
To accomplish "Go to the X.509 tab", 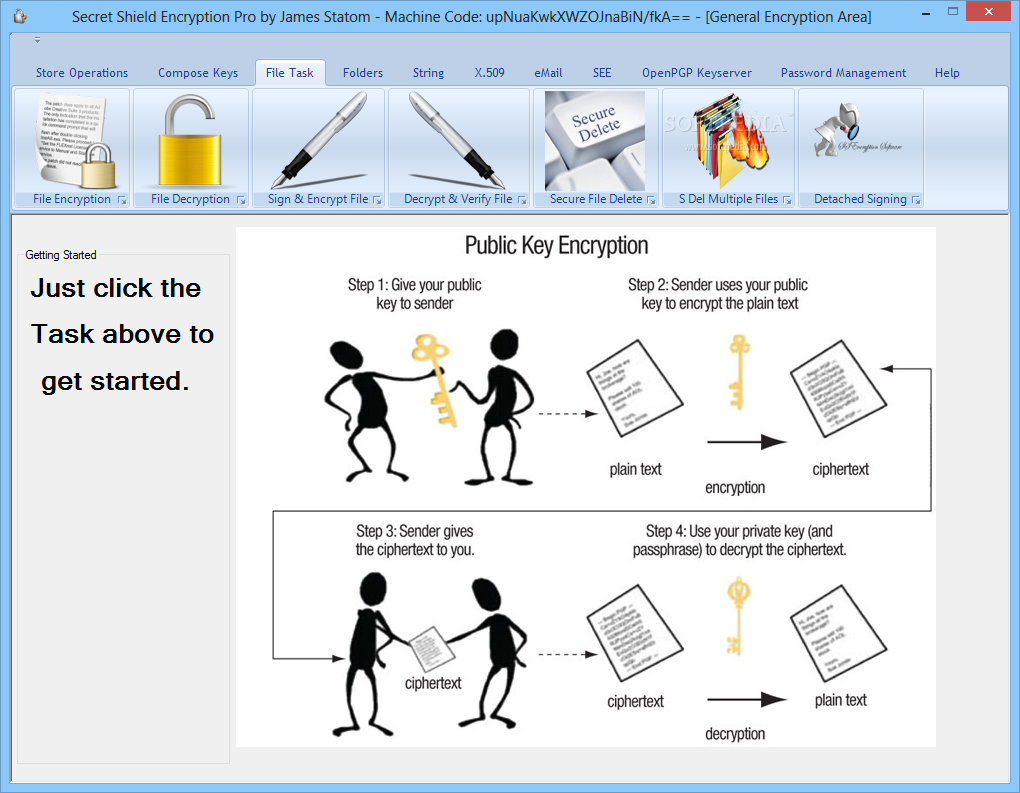I will click(x=489, y=73).
